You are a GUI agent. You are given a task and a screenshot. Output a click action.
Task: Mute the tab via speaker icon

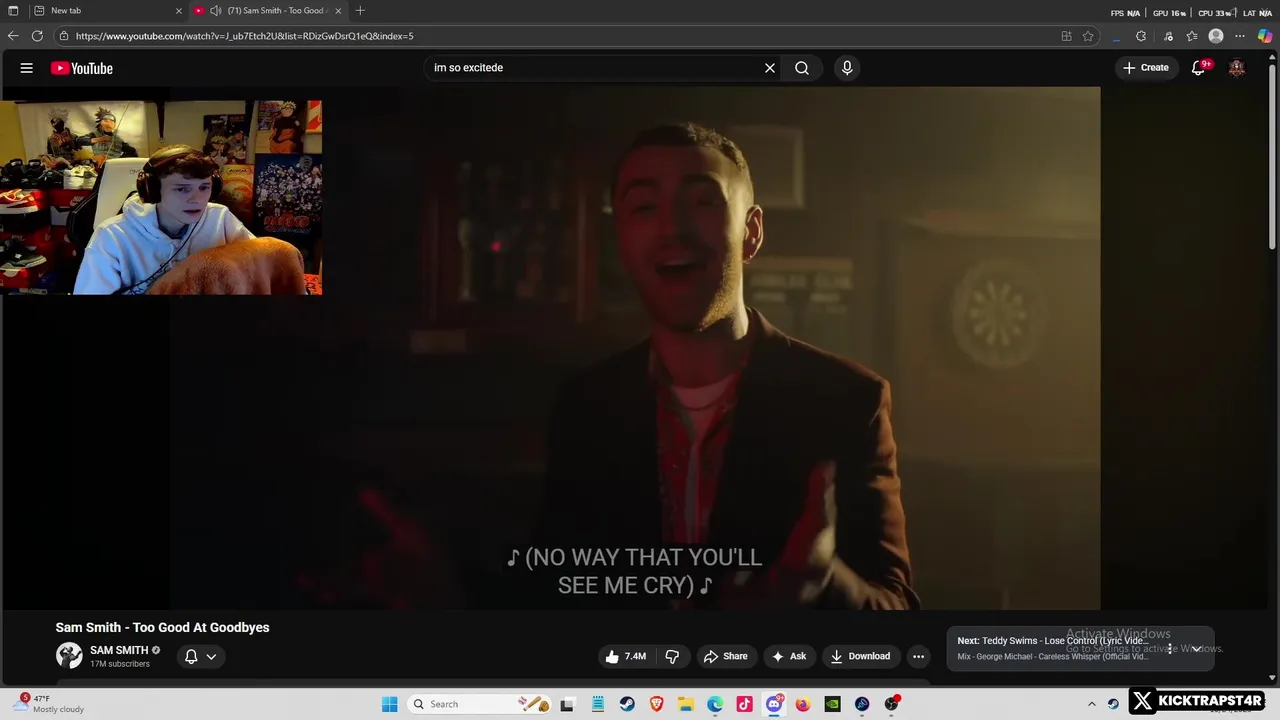[x=216, y=11]
